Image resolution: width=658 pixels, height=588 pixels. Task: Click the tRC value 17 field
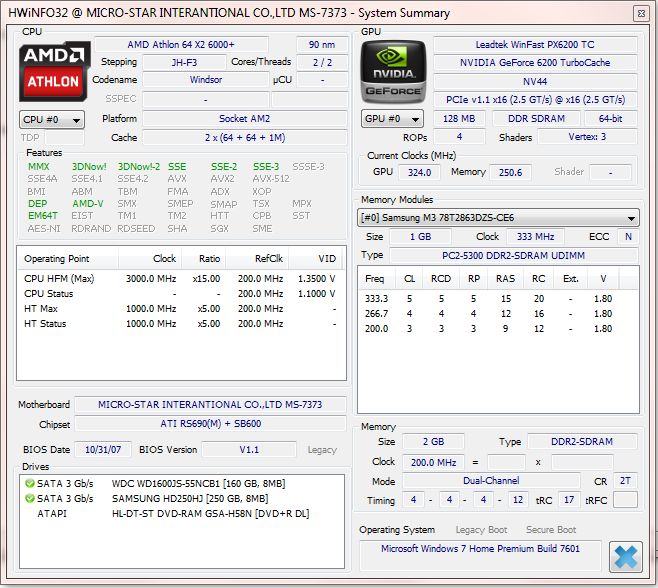coord(569,500)
